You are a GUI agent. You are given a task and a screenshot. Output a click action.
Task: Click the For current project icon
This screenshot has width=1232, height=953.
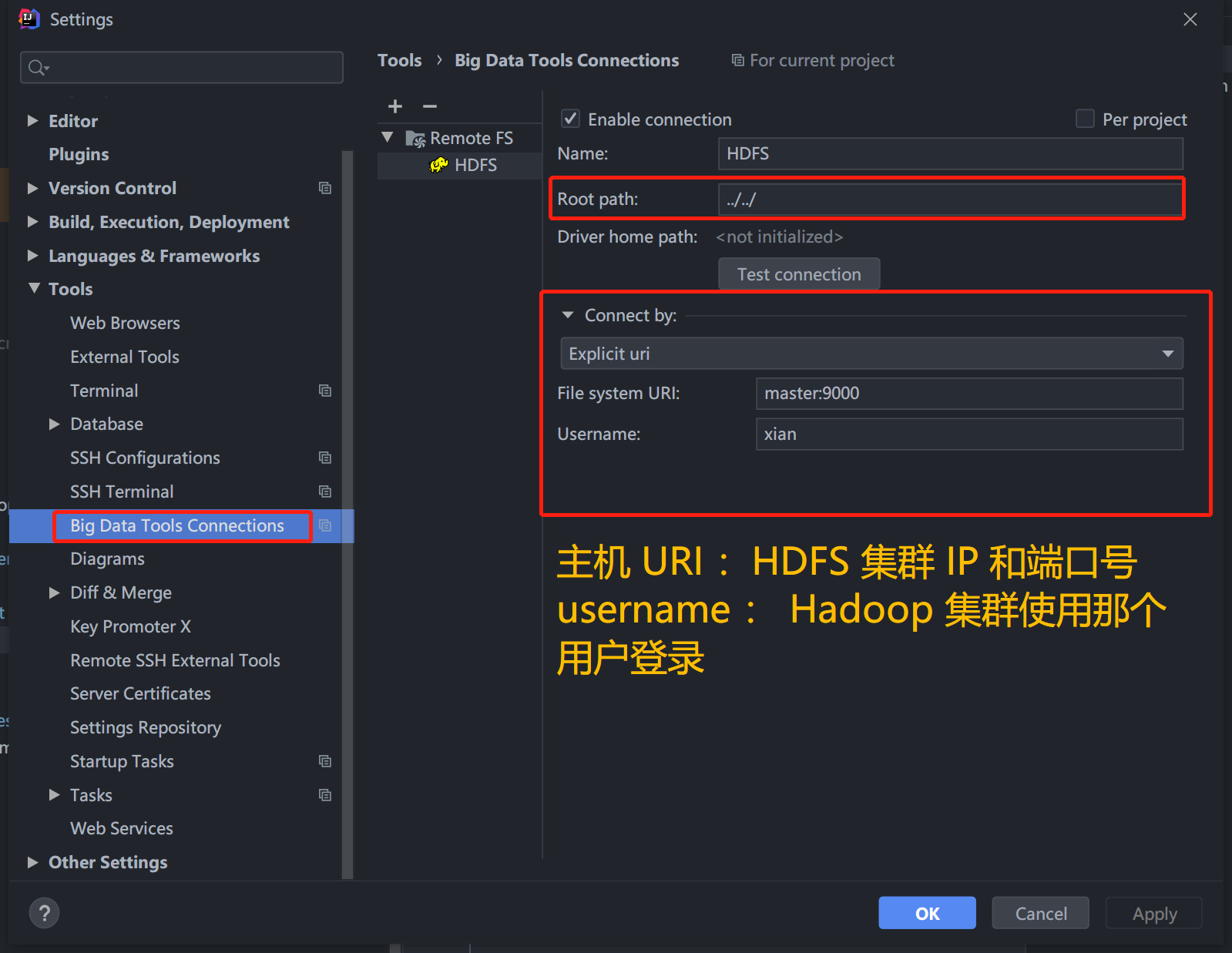[x=737, y=60]
